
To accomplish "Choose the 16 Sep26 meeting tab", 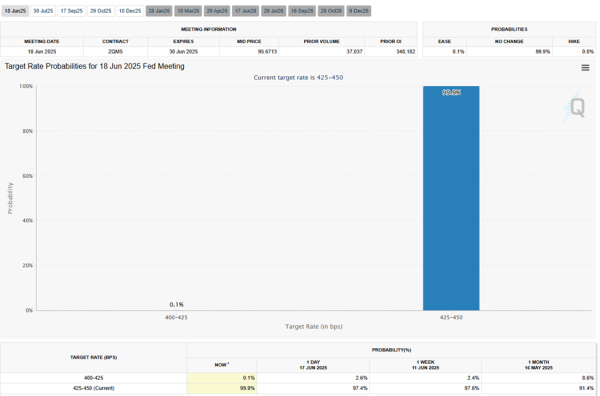I will 302,11.
